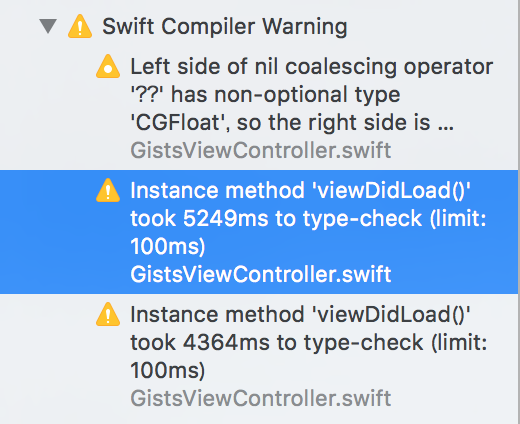The height and width of the screenshot is (424, 520).
Task: Click the '(limit:' text in the 4364ms warning
Action: 459,343
